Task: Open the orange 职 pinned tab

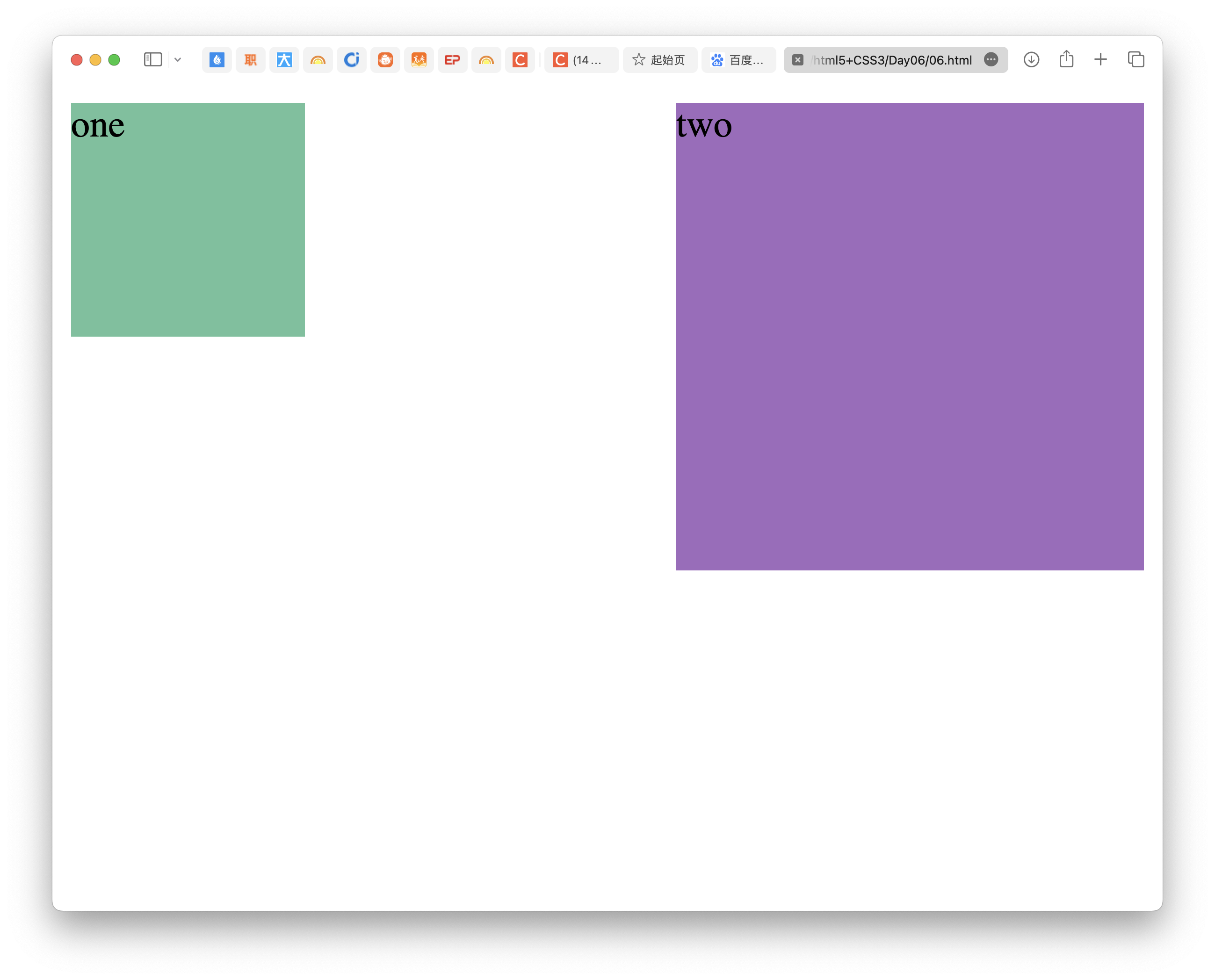Action: (x=250, y=60)
